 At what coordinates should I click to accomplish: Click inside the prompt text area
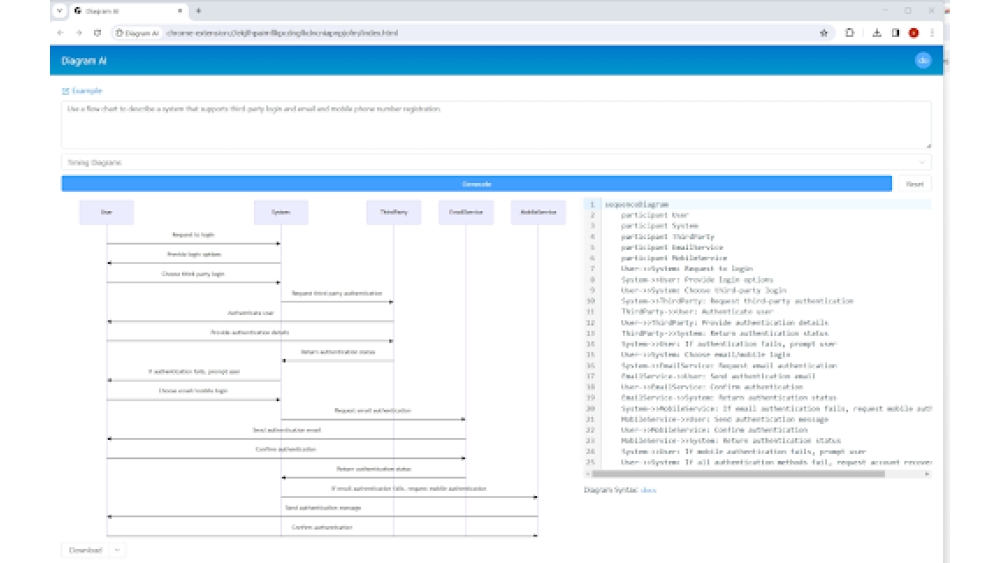click(496, 124)
